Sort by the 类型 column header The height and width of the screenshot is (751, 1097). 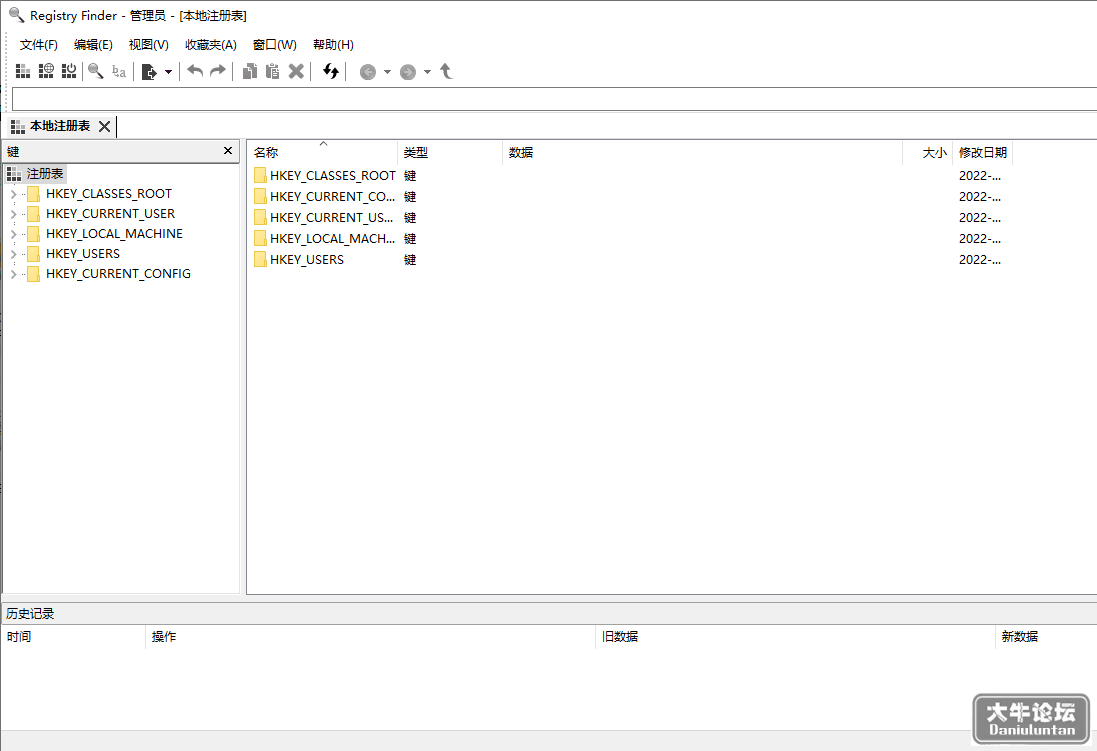tap(450, 153)
